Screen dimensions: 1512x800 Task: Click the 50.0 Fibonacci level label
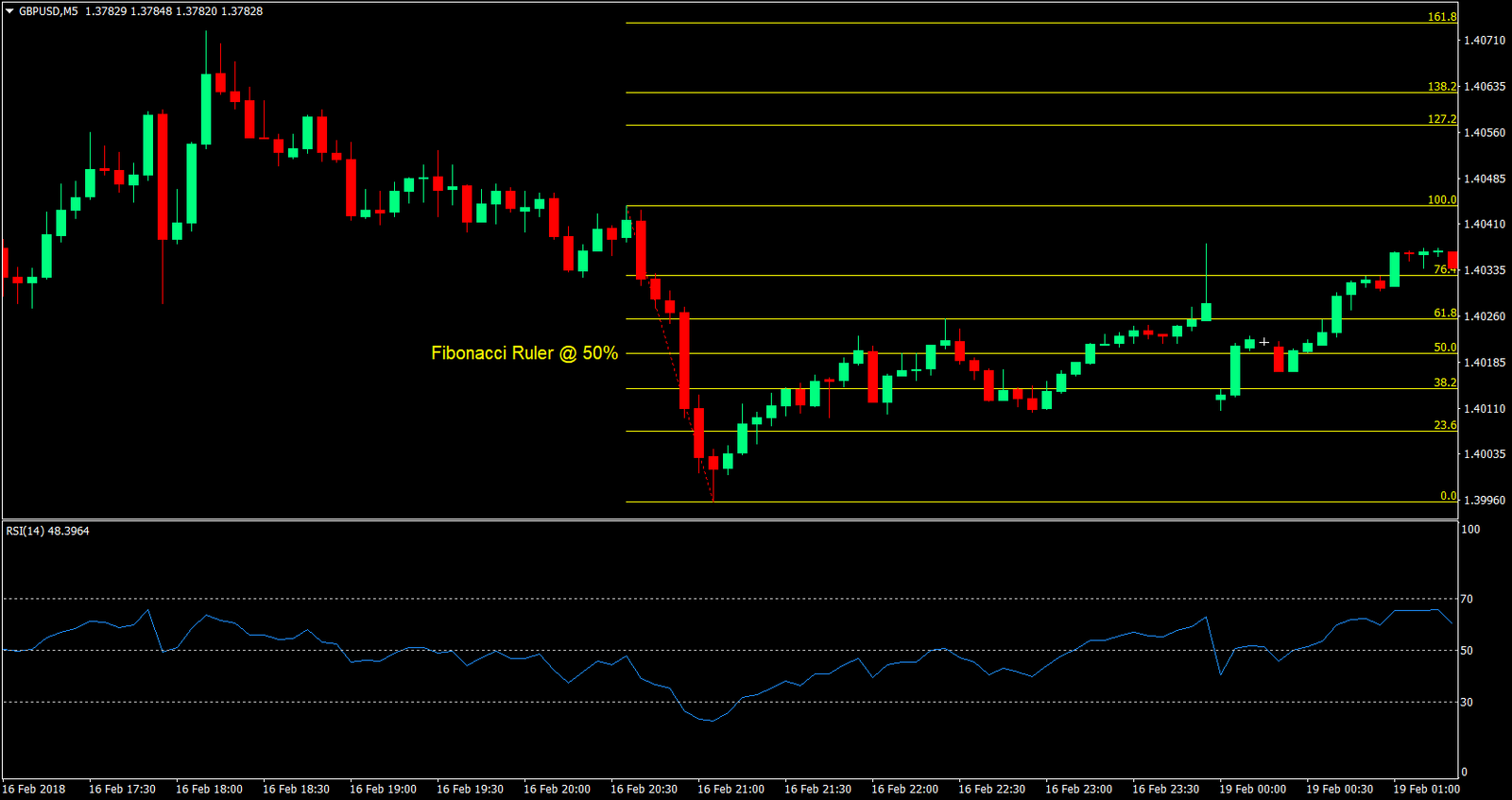point(1445,348)
